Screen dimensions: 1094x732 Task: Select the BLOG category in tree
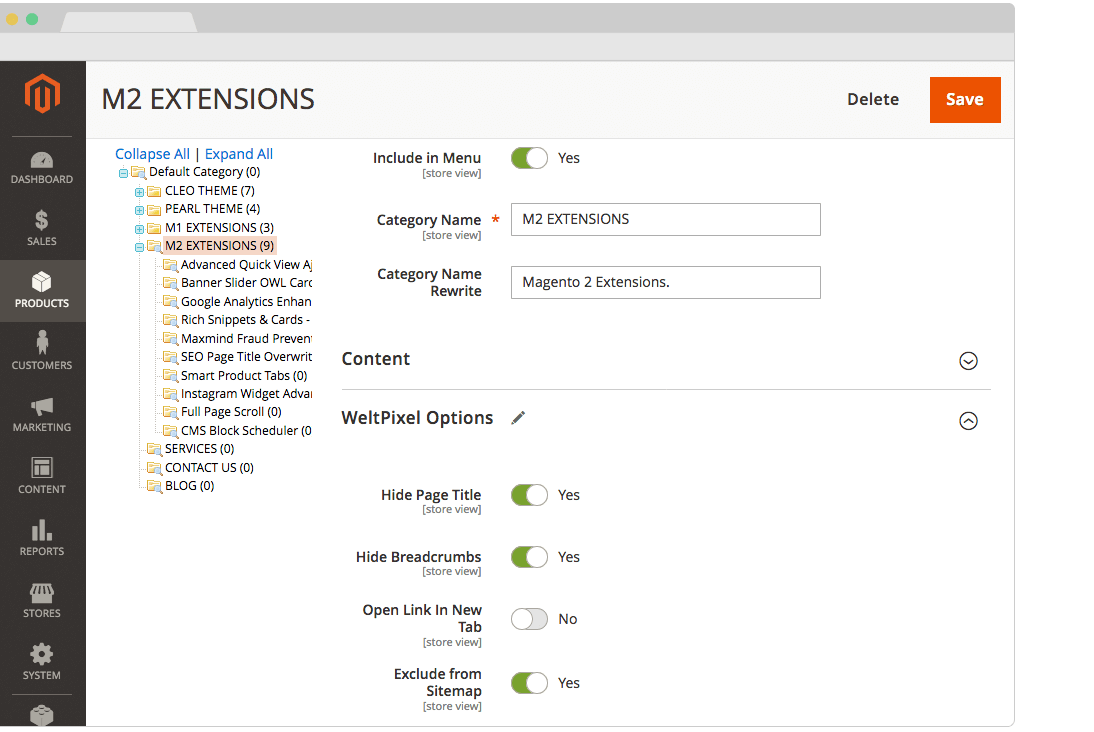coord(189,486)
